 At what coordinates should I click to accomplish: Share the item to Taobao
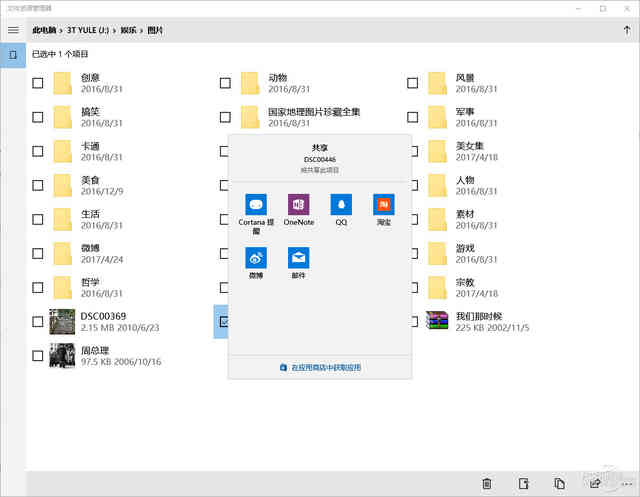pyautogui.click(x=383, y=205)
